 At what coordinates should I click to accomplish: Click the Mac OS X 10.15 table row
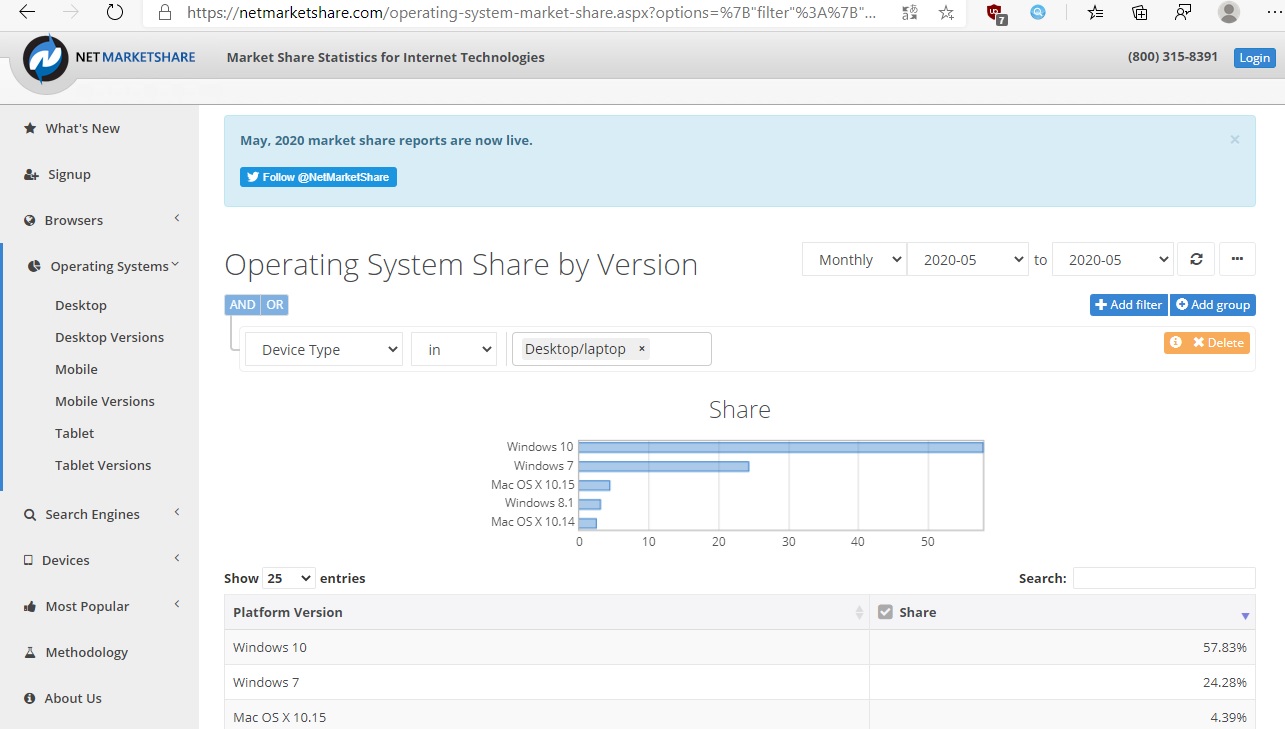740,715
